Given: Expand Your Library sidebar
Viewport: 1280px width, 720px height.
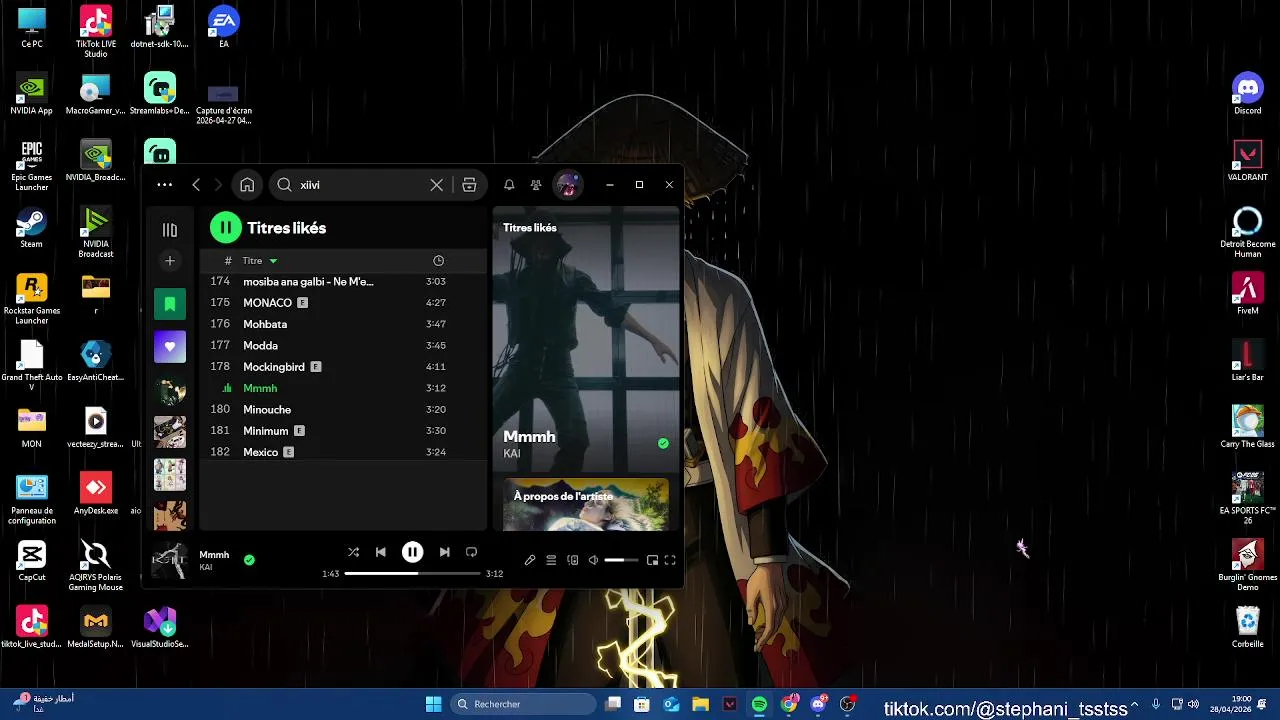Looking at the screenshot, I should pos(170,230).
